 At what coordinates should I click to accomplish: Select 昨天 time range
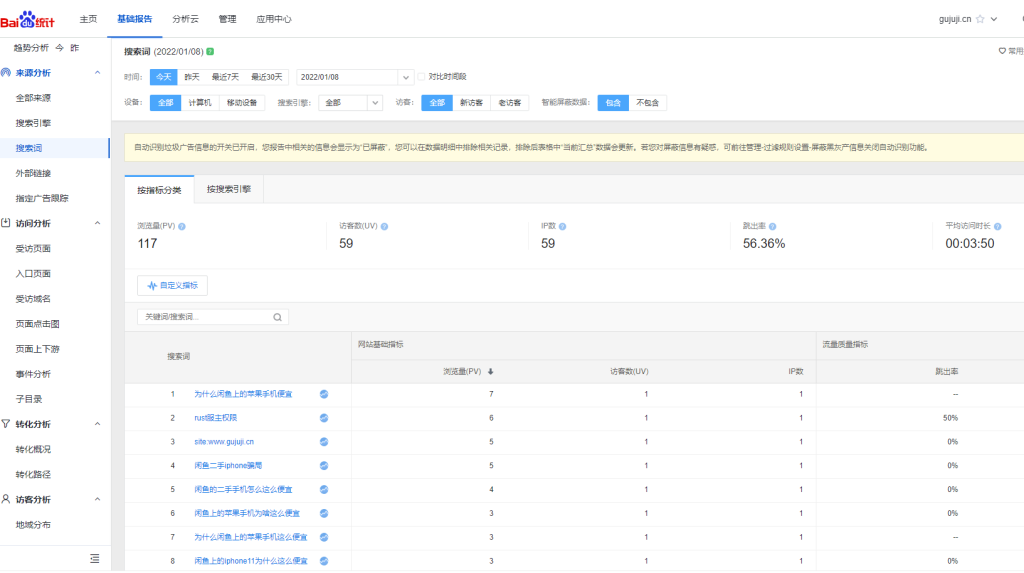click(x=192, y=77)
